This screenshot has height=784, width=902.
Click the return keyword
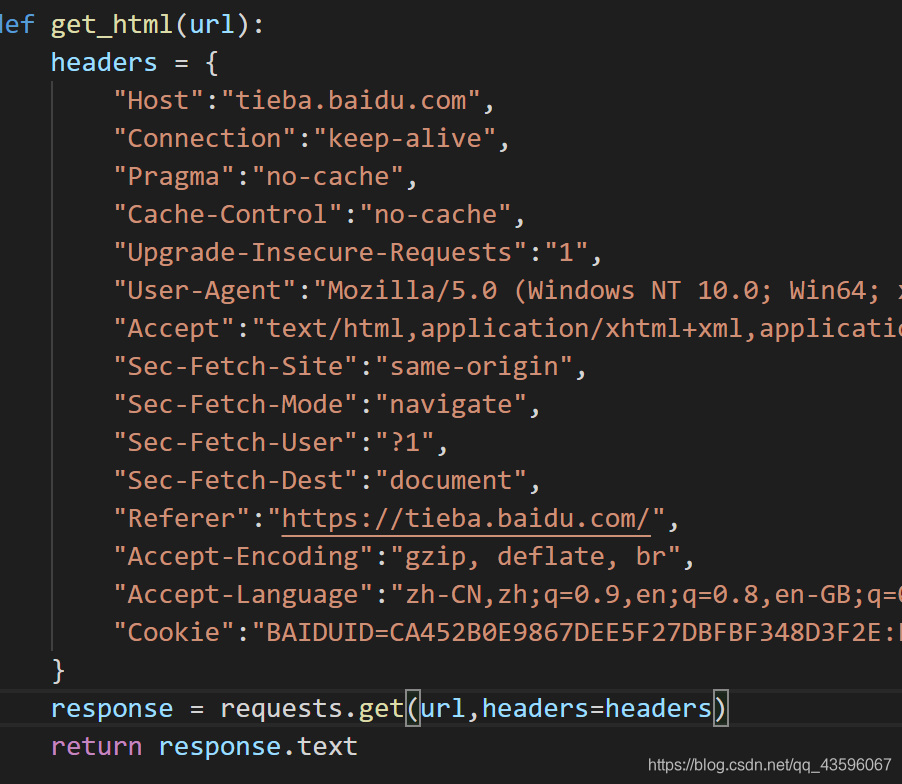[96, 746]
